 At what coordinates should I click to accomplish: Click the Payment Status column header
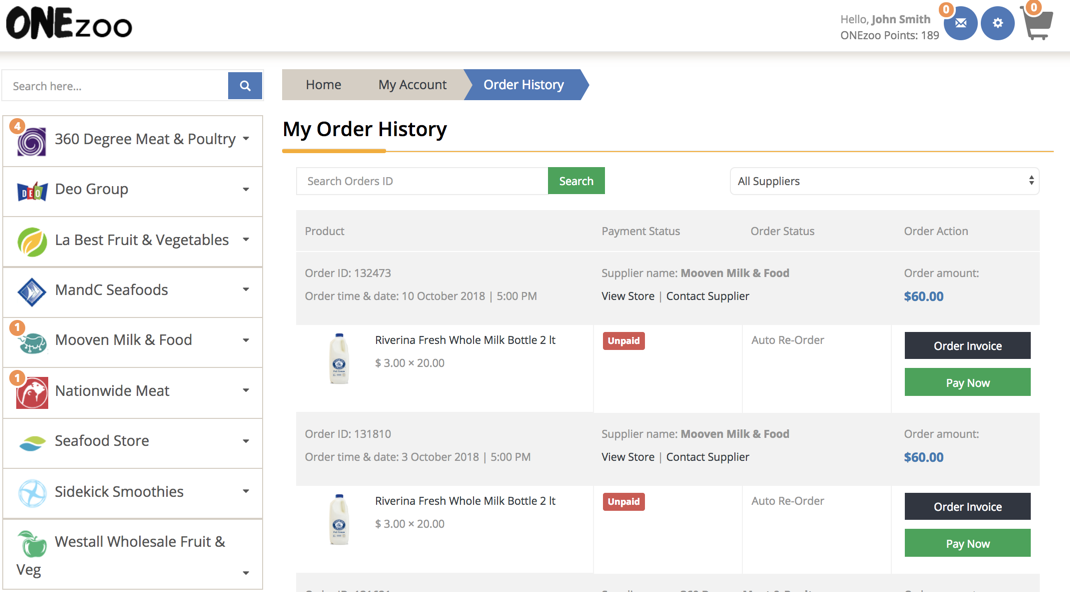[x=641, y=231]
